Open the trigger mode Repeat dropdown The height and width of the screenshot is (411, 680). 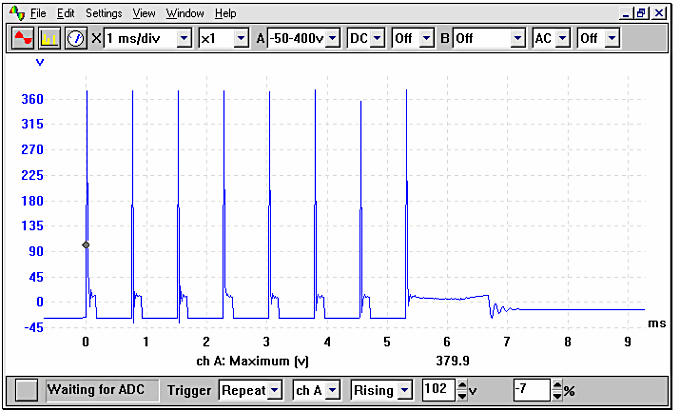(x=275, y=390)
